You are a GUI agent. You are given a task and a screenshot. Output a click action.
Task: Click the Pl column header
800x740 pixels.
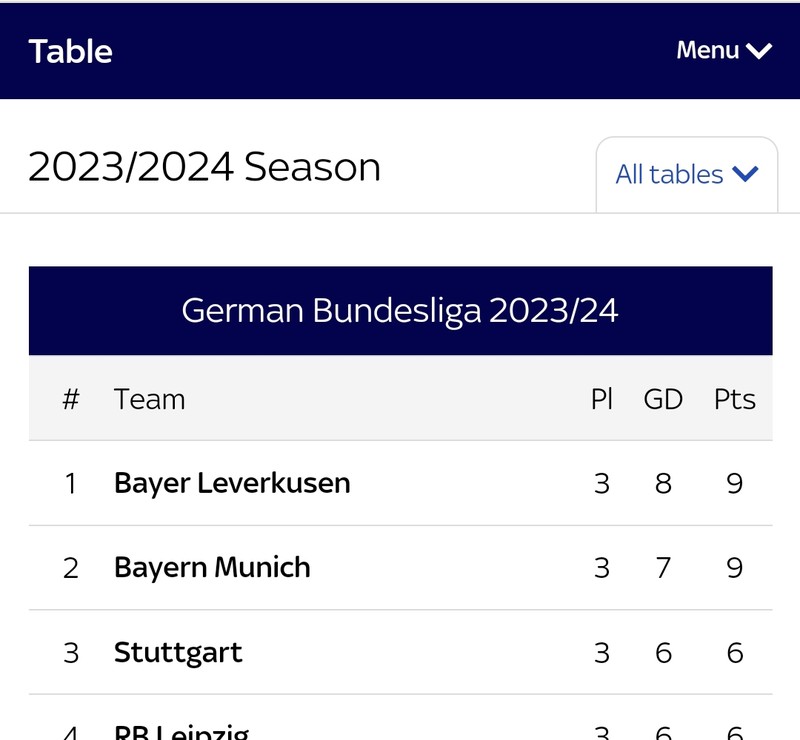point(602,399)
